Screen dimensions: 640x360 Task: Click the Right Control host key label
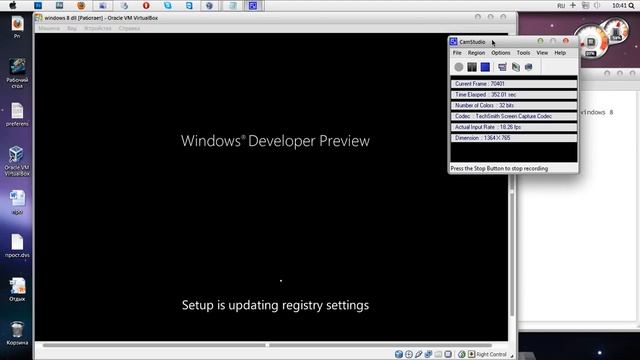click(491, 354)
